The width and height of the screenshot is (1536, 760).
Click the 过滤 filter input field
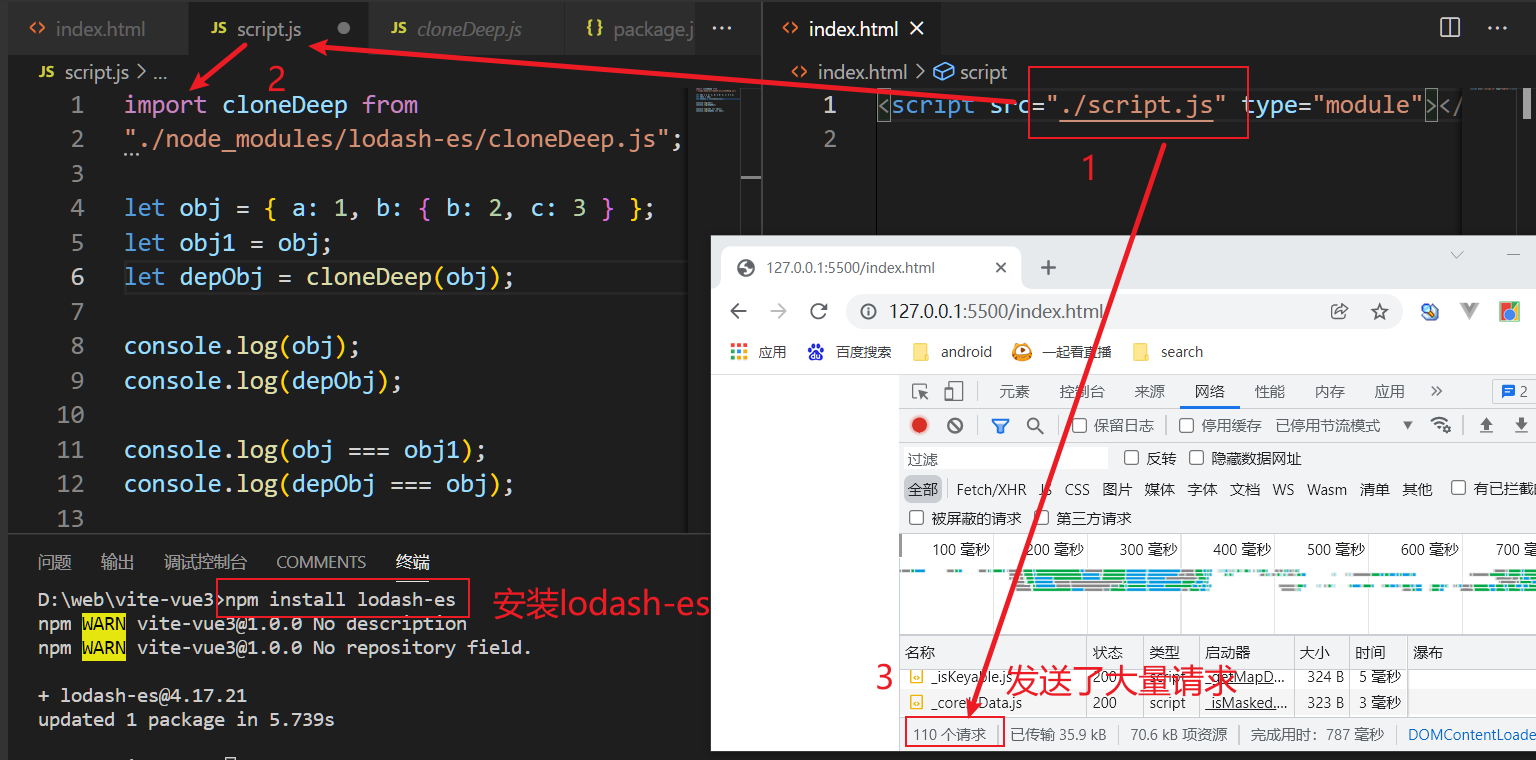pyautogui.click(x=1000, y=458)
